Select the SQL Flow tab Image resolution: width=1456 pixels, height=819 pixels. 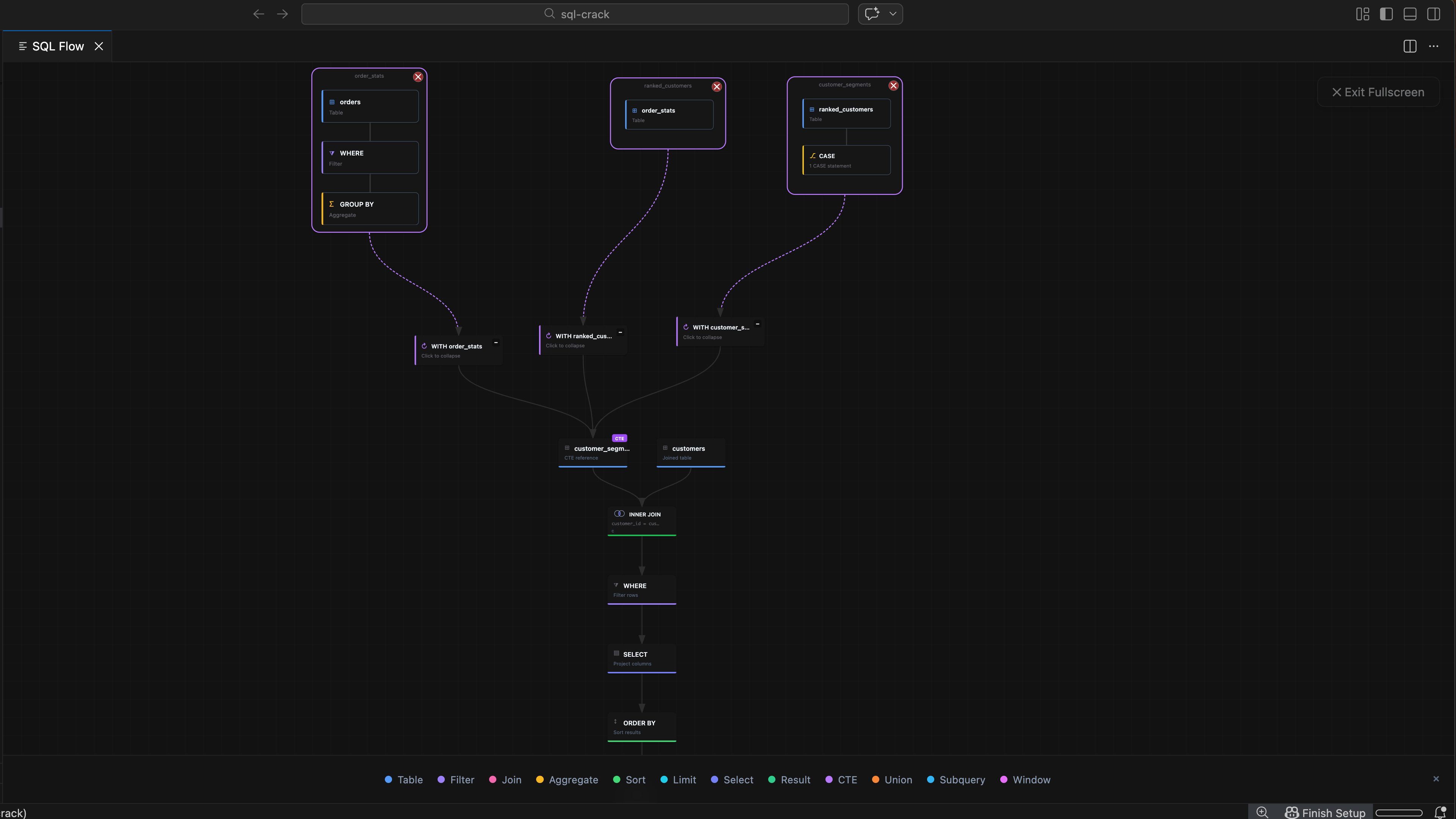point(58,46)
